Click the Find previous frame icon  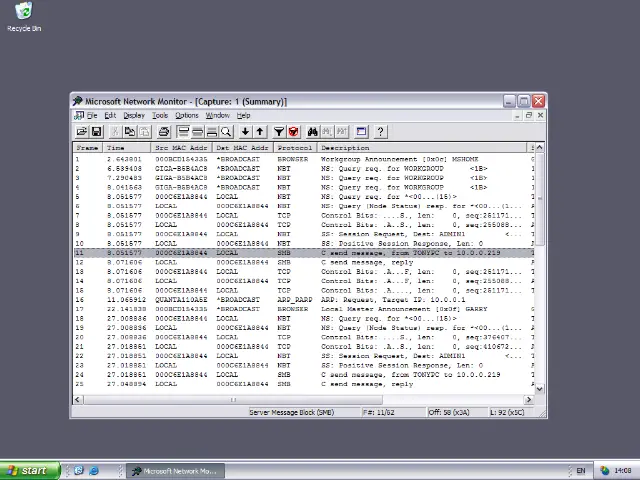click(342, 131)
